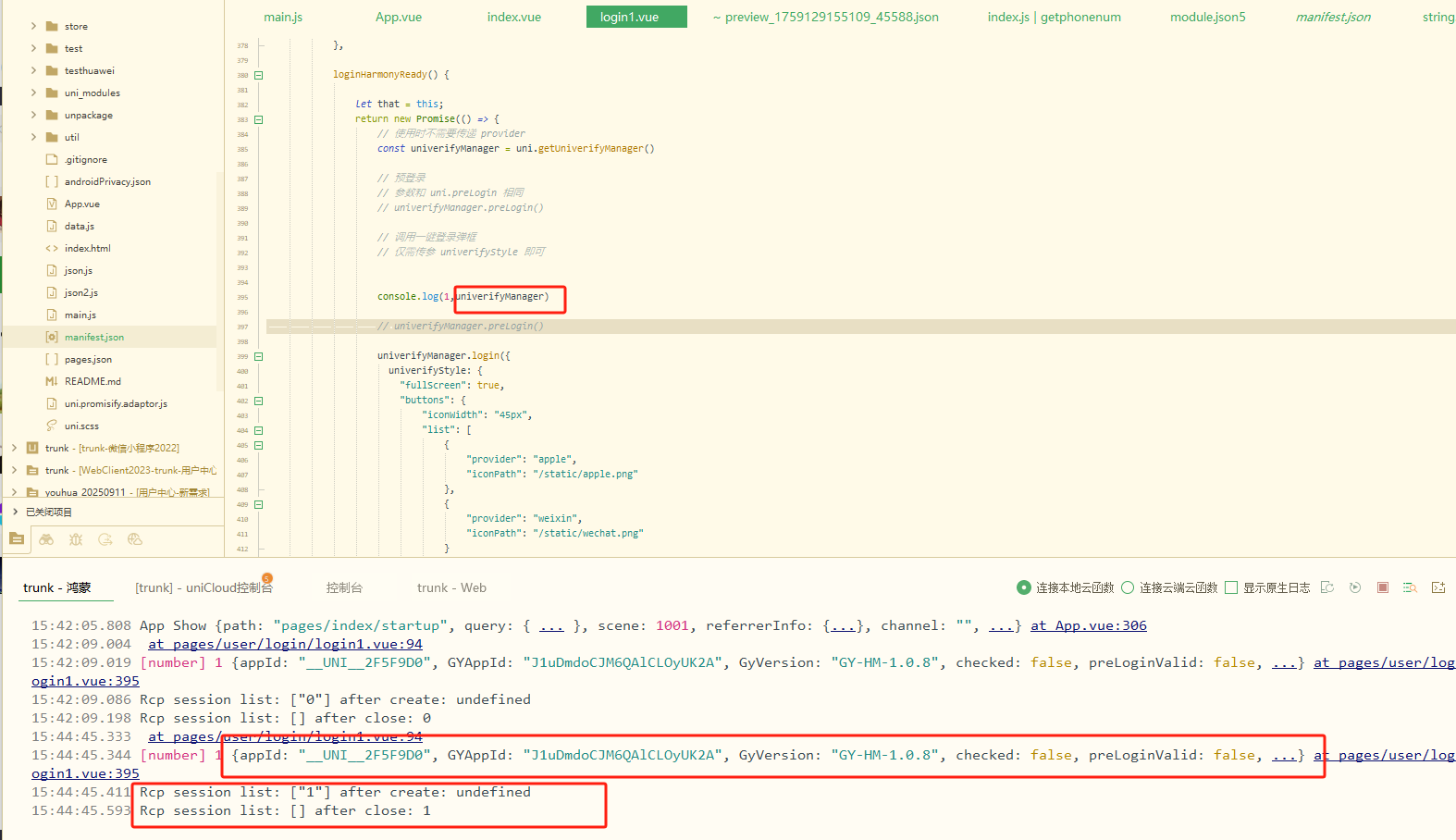Expand the 已关闭项目 section
This screenshot has width=1456, height=840.
(16, 512)
